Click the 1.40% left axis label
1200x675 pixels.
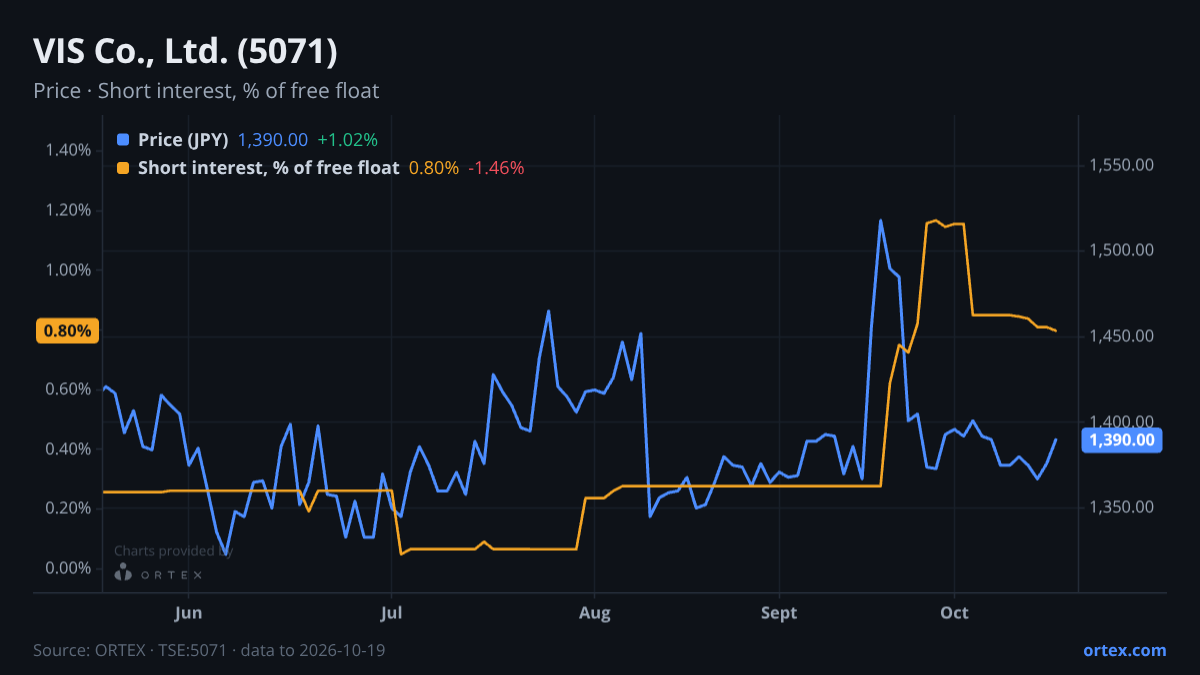68,151
